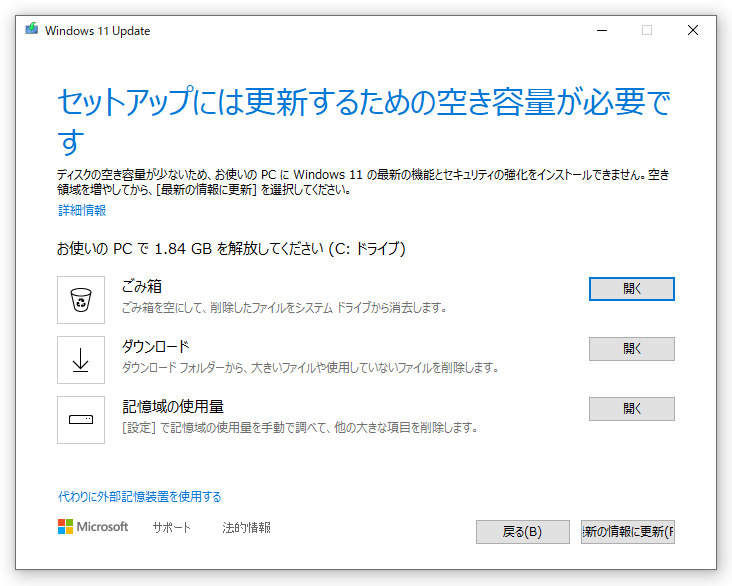
Task: Close the Windows 11 Update window
Action: [693, 30]
